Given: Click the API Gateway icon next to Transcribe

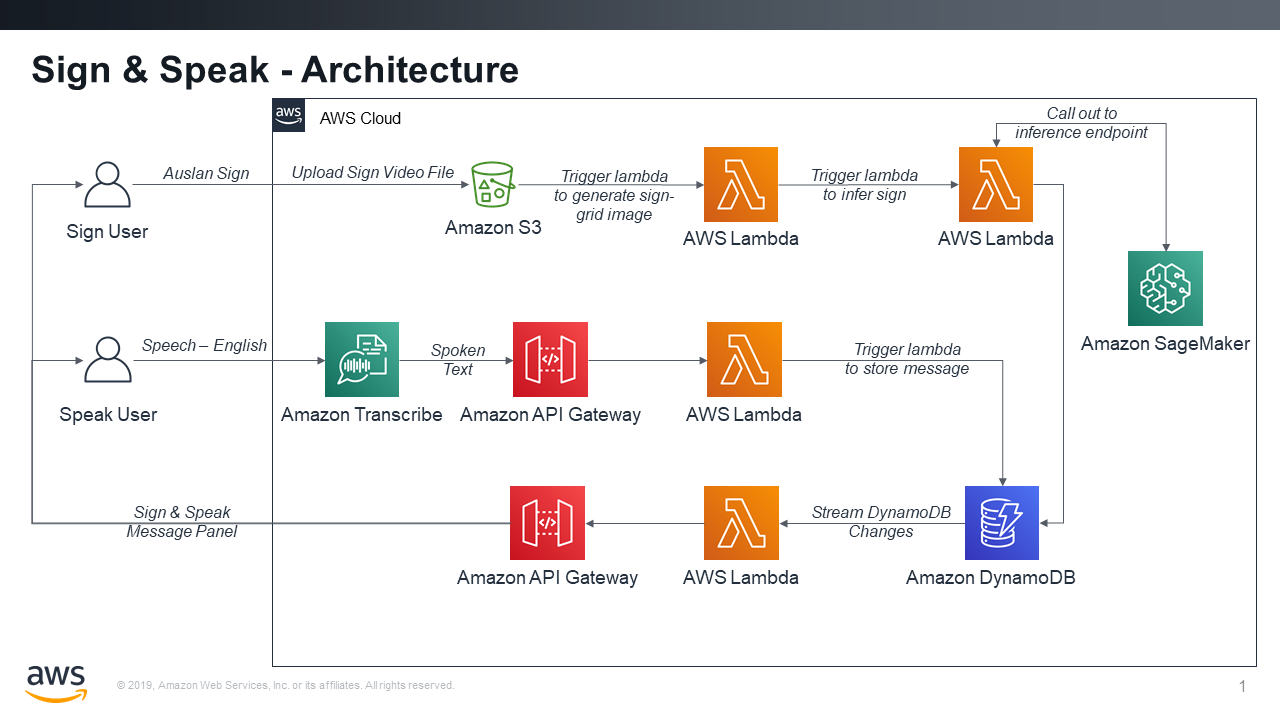Looking at the screenshot, I should point(550,359).
